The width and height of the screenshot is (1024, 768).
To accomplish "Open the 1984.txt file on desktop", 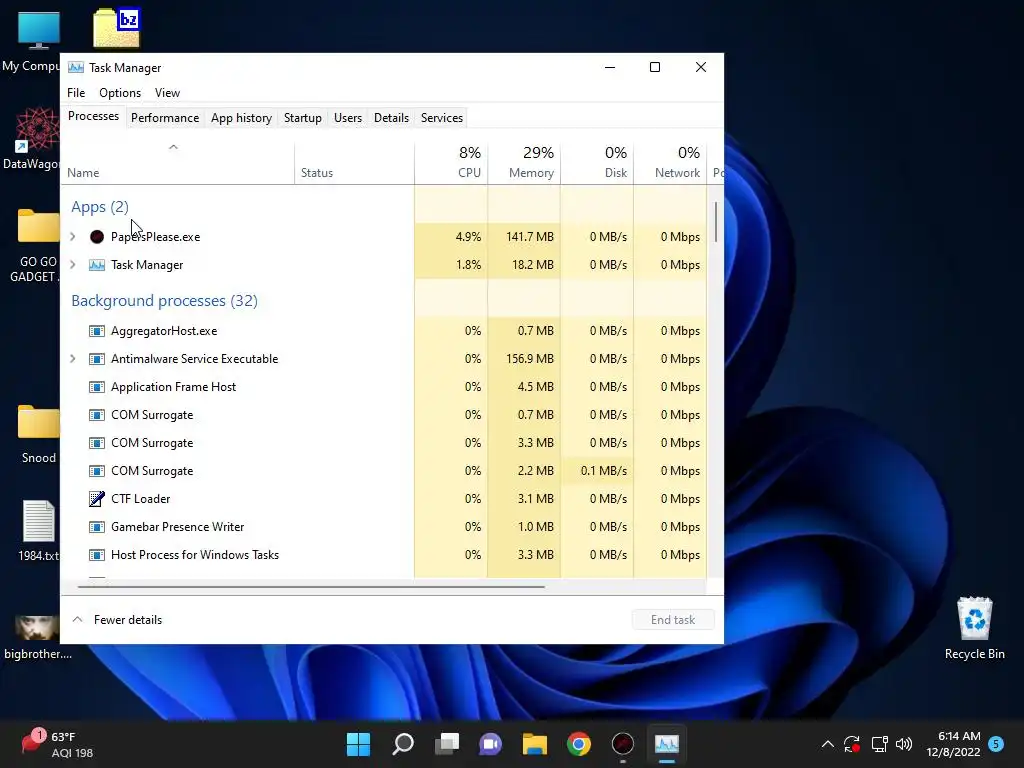I will pos(39,521).
